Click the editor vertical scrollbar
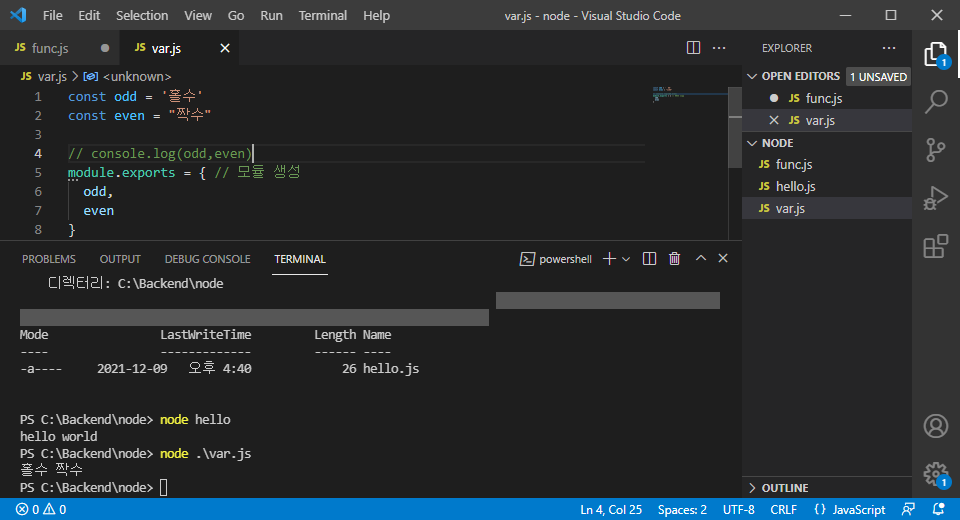 point(735,127)
